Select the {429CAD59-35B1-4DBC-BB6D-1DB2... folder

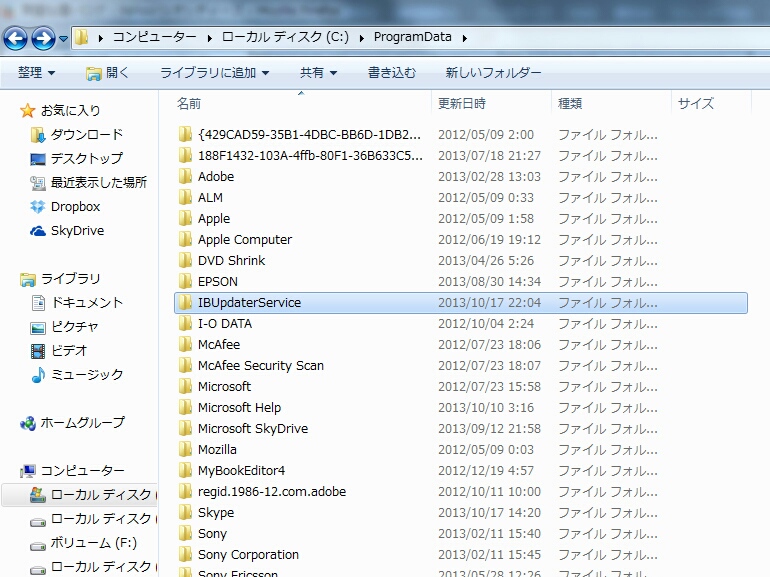coord(309,135)
